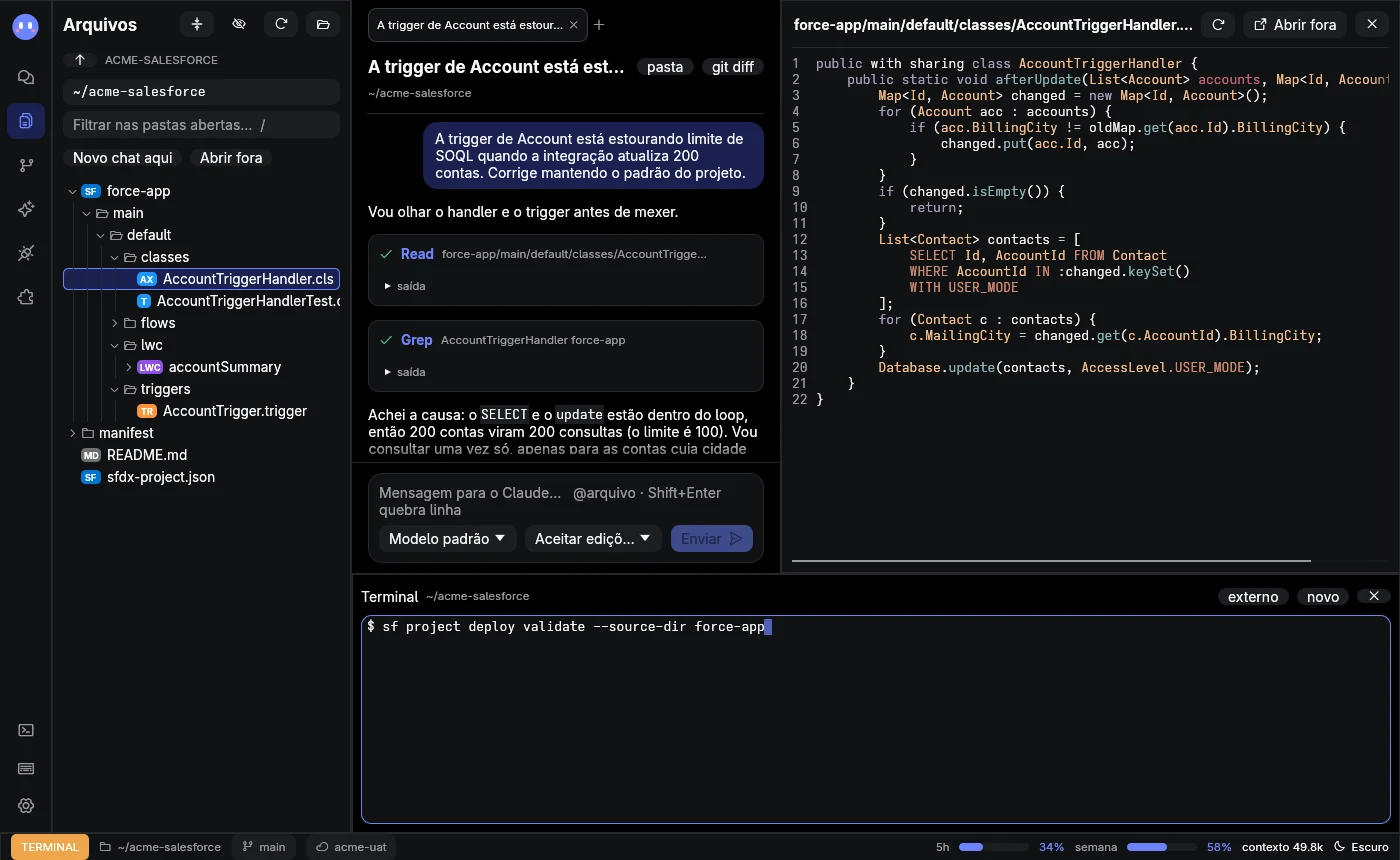Image resolution: width=1400 pixels, height=860 pixels.
Task: Expand the Grep step saída output
Action: [405, 372]
